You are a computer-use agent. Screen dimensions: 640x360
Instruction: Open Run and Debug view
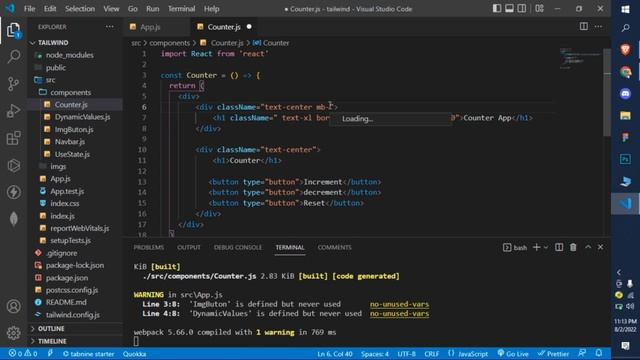click(13, 111)
